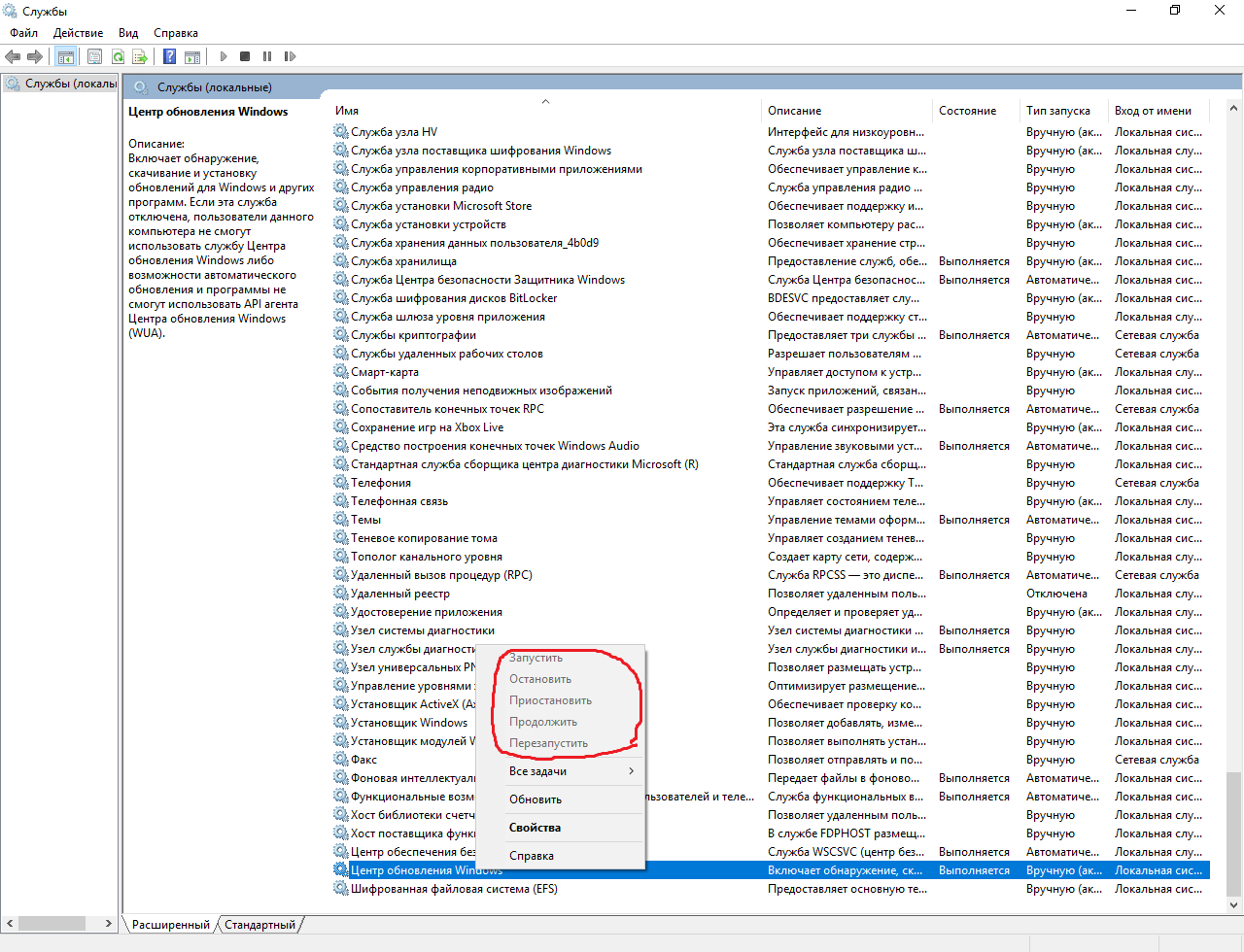Click the Pause service toolbar icon
This screenshot has height=952, width=1244.
[x=267, y=56]
